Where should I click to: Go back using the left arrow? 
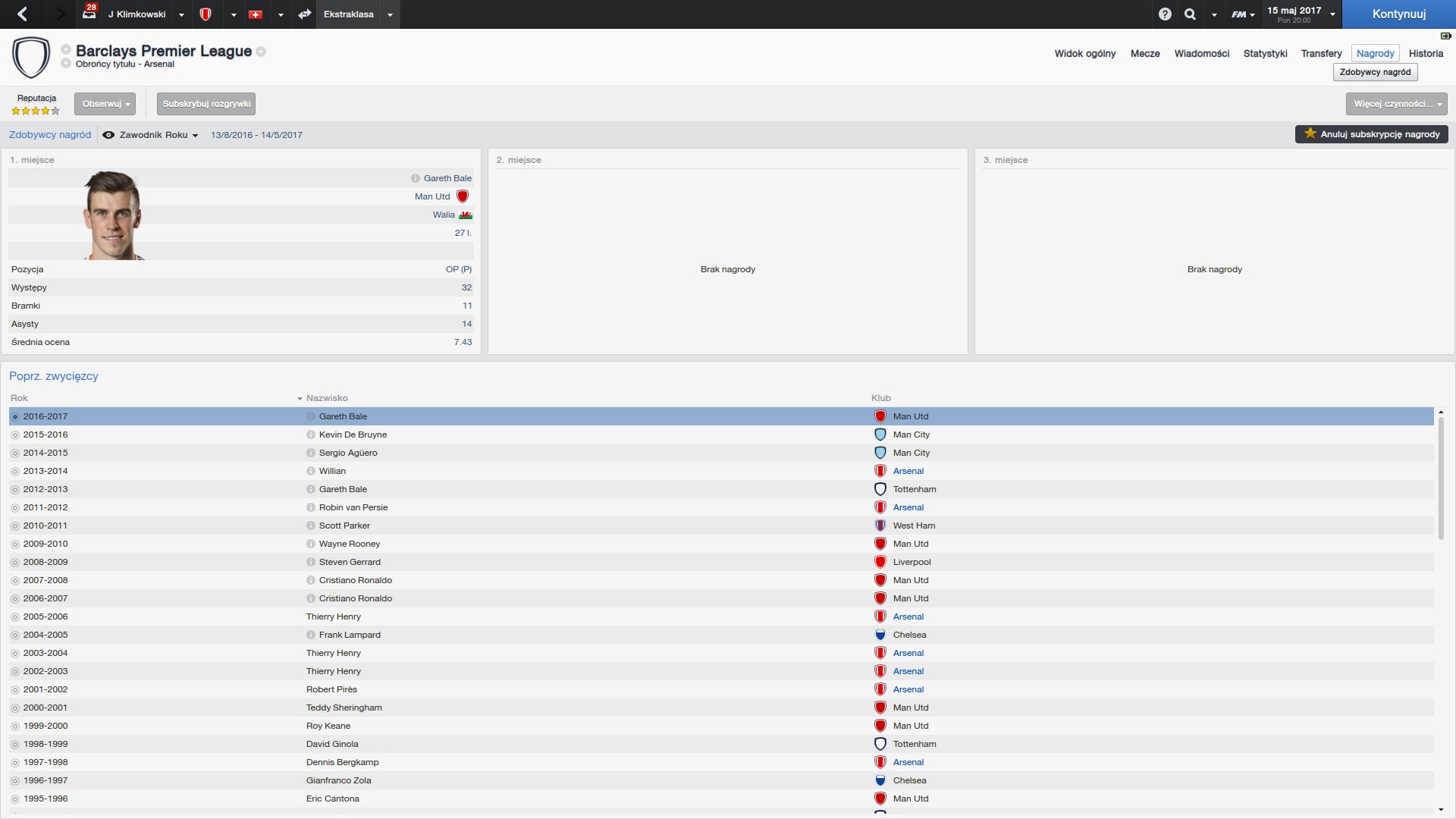[22, 14]
